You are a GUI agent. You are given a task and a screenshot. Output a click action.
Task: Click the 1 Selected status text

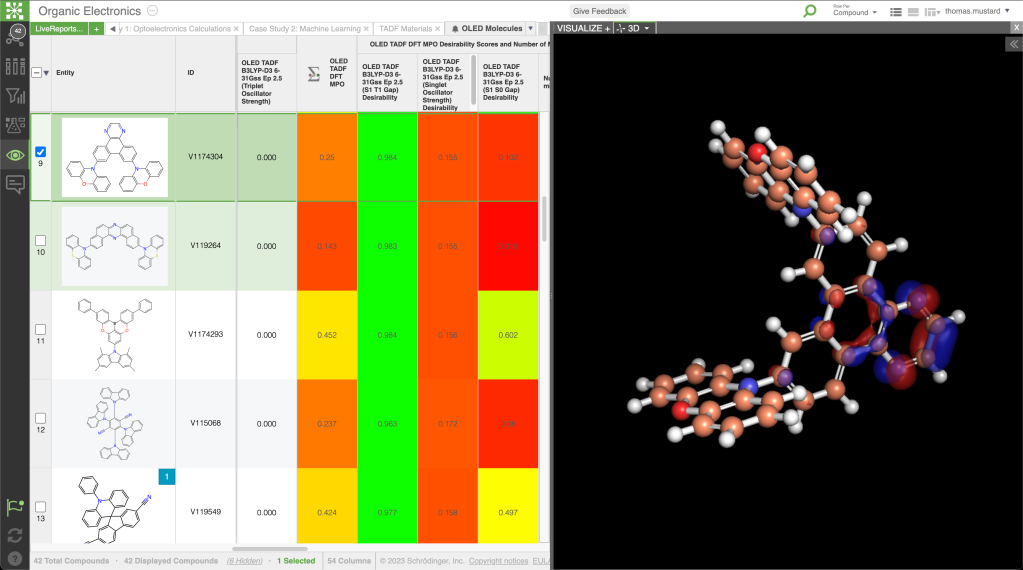pyautogui.click(x=296, y=561)
